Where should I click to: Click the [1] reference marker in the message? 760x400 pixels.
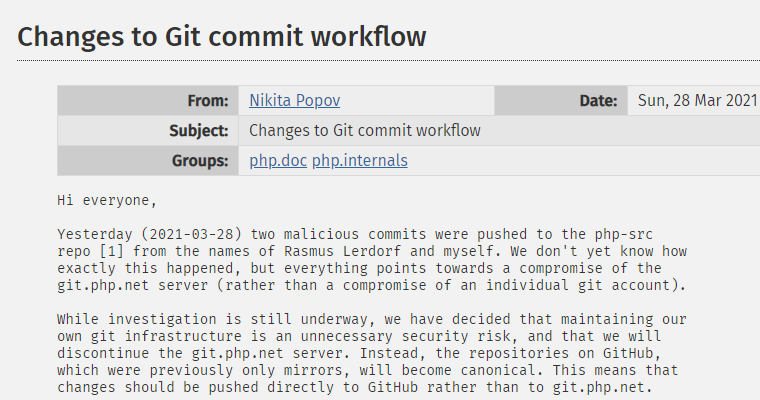[x=111, y=251]
